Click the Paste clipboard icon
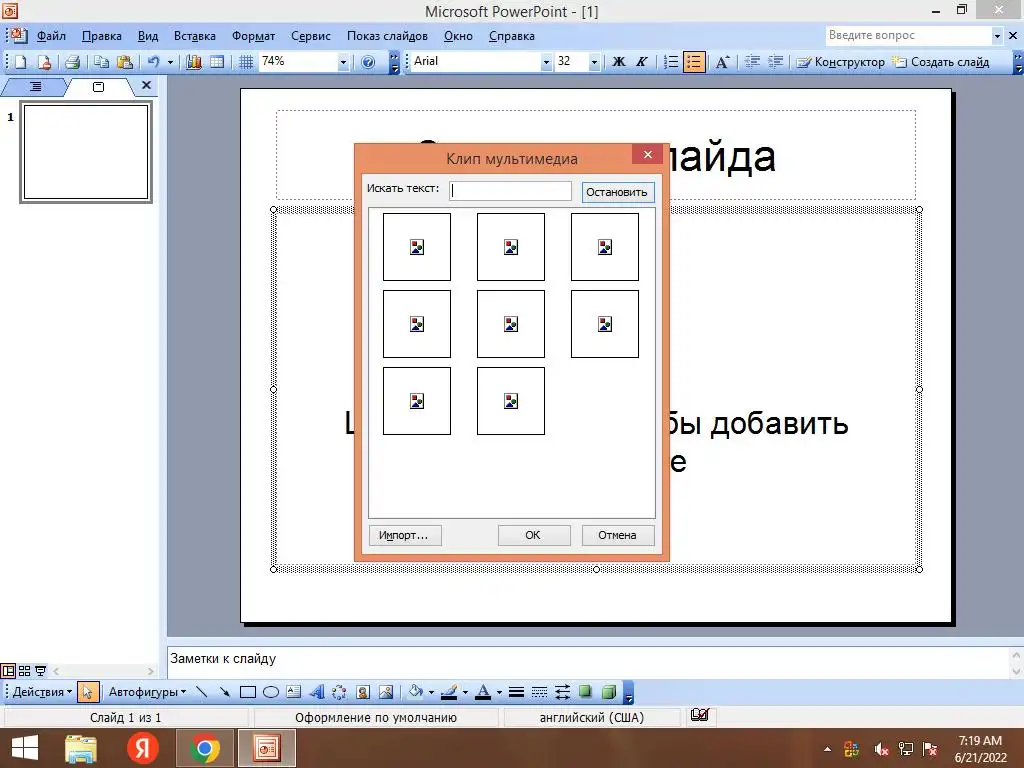Screen dimensions: 1024x768 click(125, 62)
